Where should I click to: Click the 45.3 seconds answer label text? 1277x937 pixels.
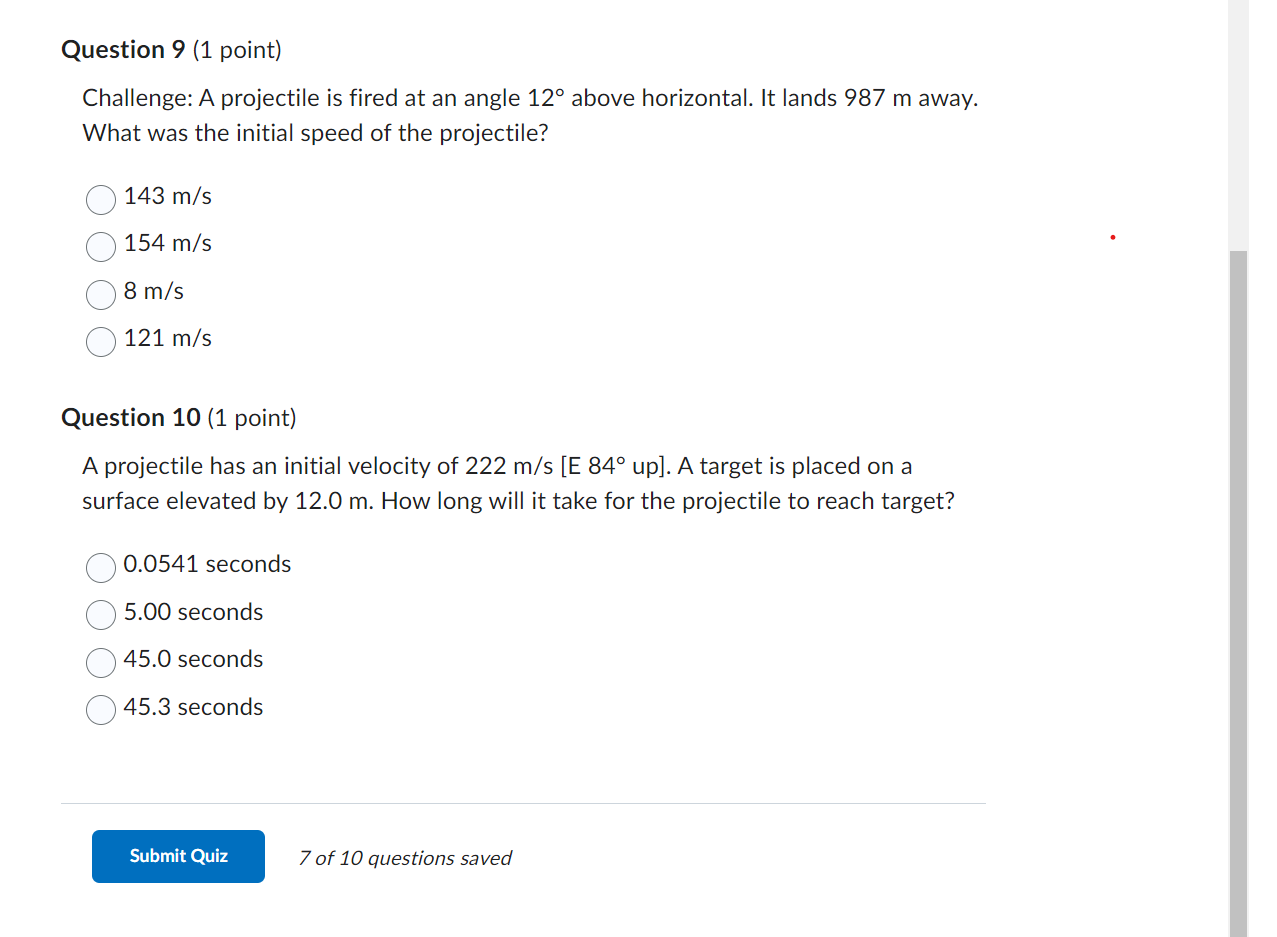point(193,707)
